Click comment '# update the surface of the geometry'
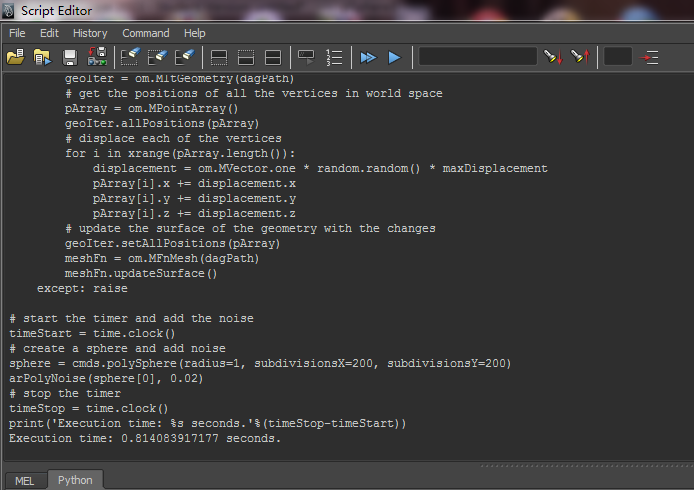The image size is (694, 490). [x=251, y=229]
